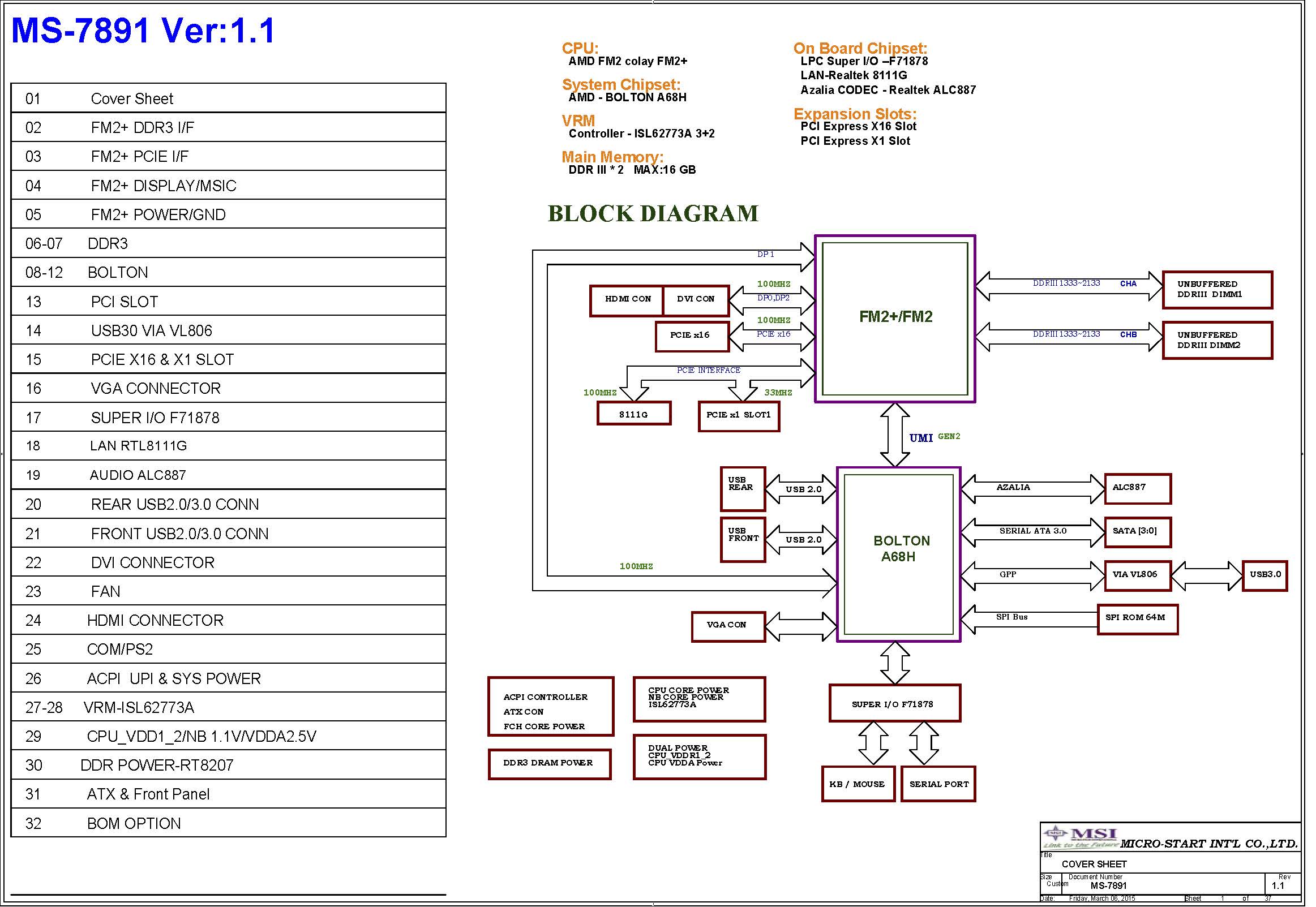
Task: Pick index row "03 FM2+ PCIE I/F"
Action: [x=229, y=156]
